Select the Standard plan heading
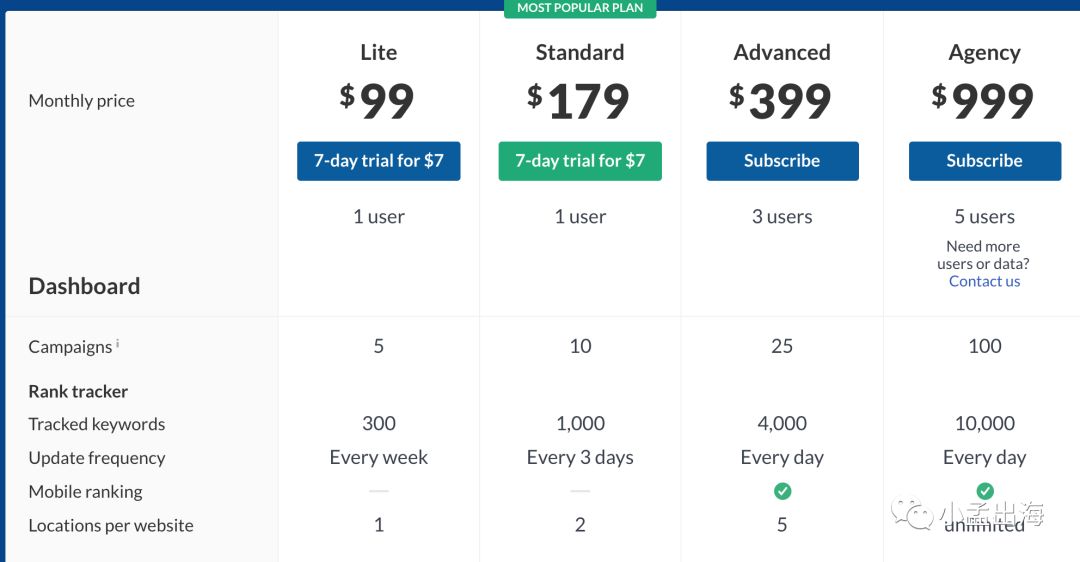The height and width of the screenshot is (562, 1080). click(580, 53)
